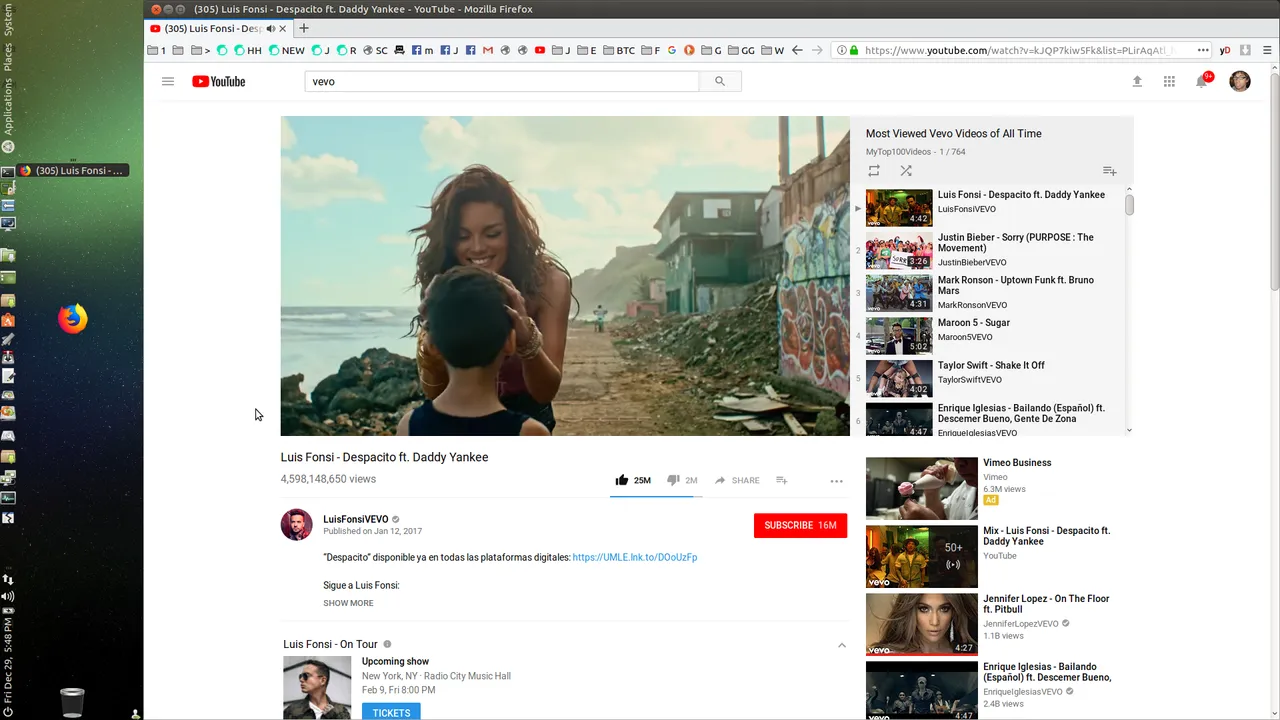Screen dimensions: 1280x720
Task: Collapse the Luis Fonsi On Tour section
Action: tap(842, 645)
